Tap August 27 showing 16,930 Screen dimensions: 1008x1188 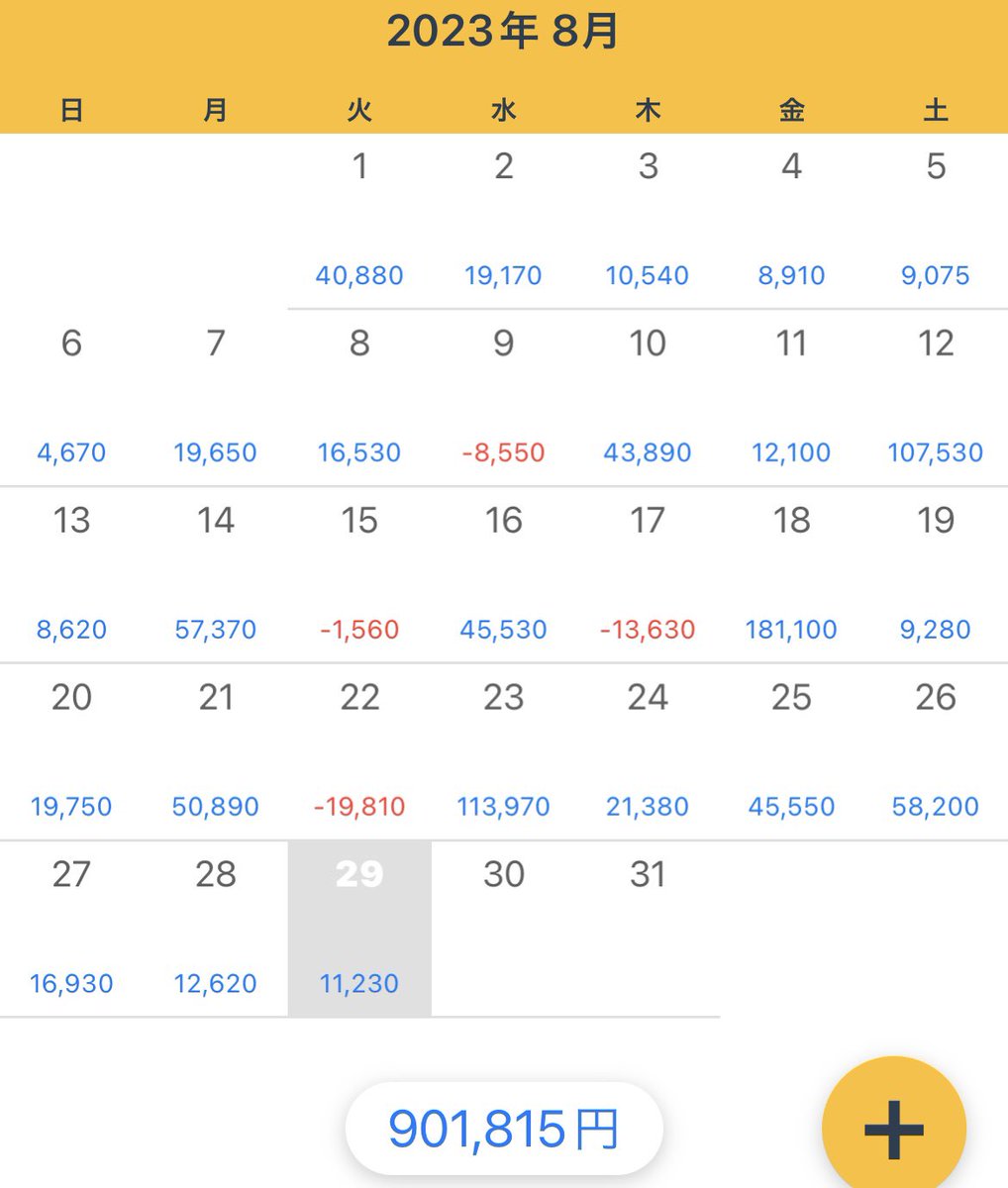(x=71, y=928)
